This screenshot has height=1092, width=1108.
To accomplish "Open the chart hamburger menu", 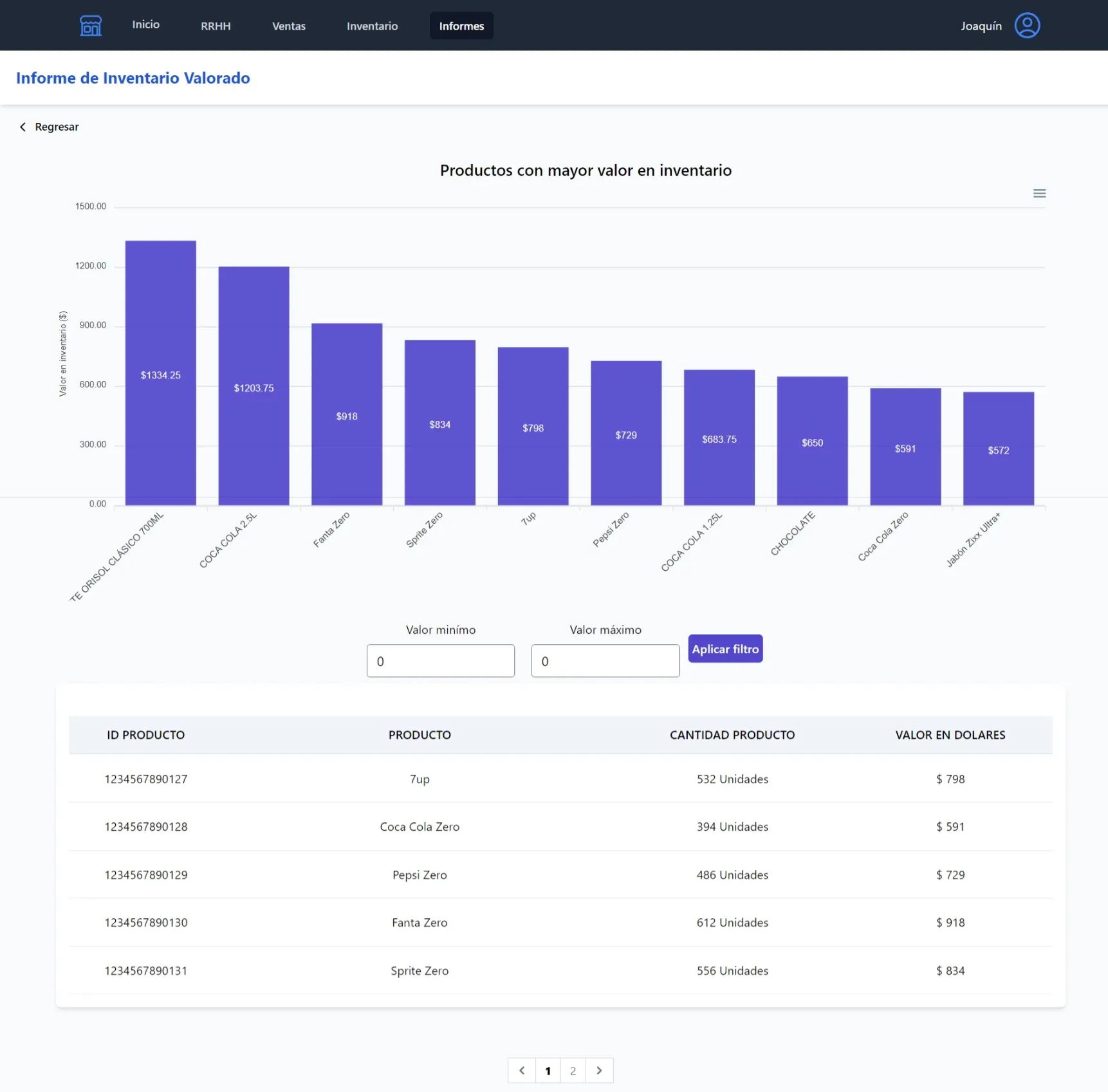I will coord(1039,193).
